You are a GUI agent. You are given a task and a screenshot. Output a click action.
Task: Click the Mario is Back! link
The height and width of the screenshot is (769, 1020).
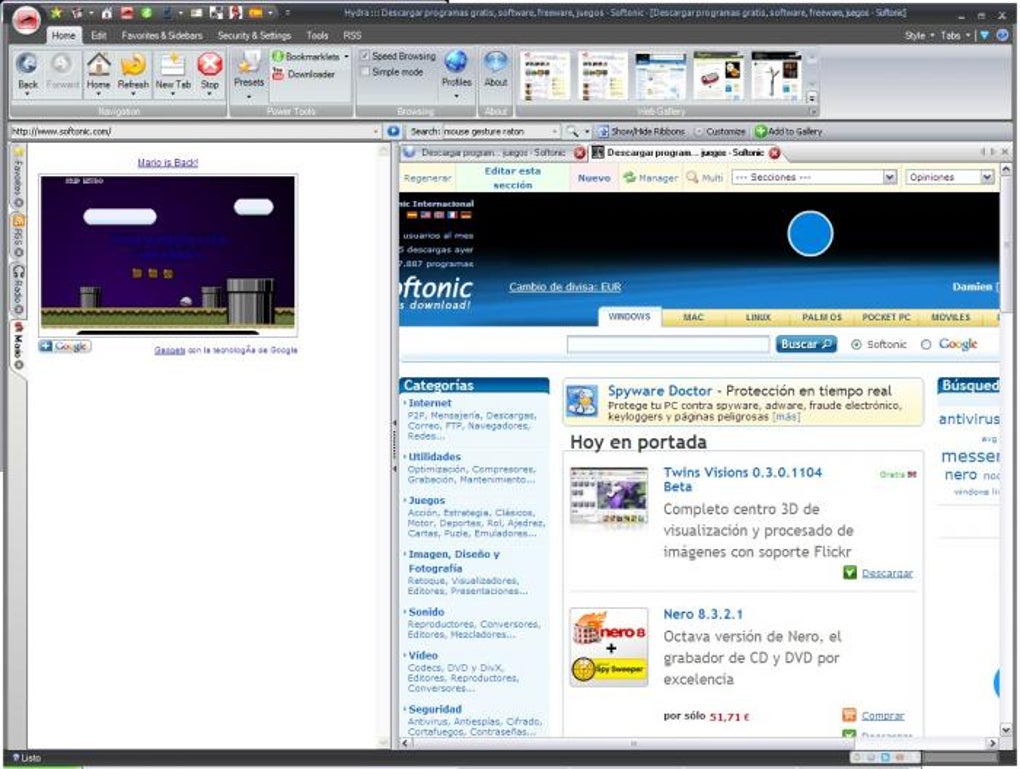point(168,163)
